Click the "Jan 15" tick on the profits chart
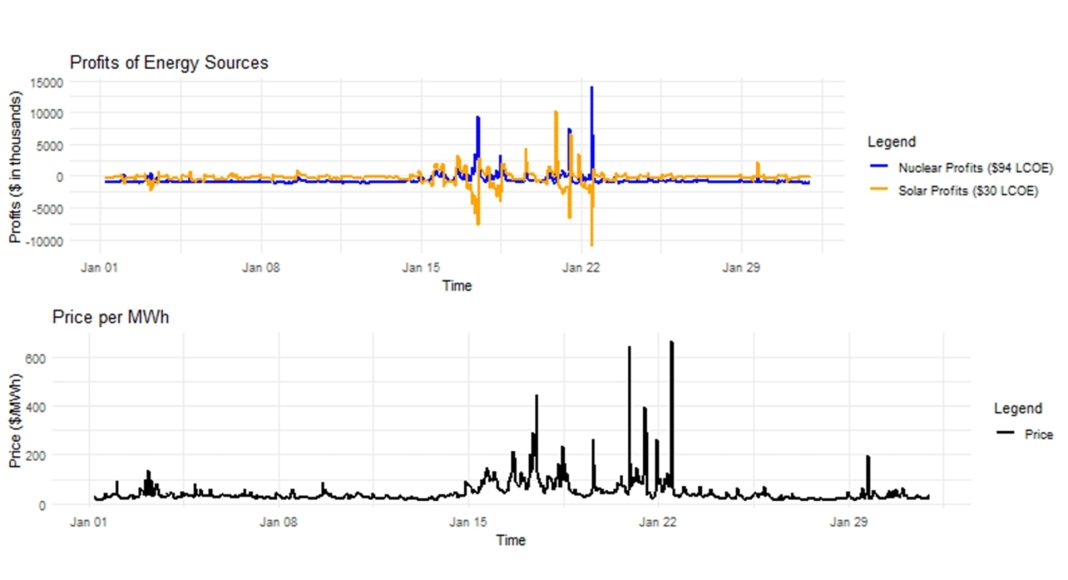The height and width of the screenshot is (580, 1068). pos(420,268)
